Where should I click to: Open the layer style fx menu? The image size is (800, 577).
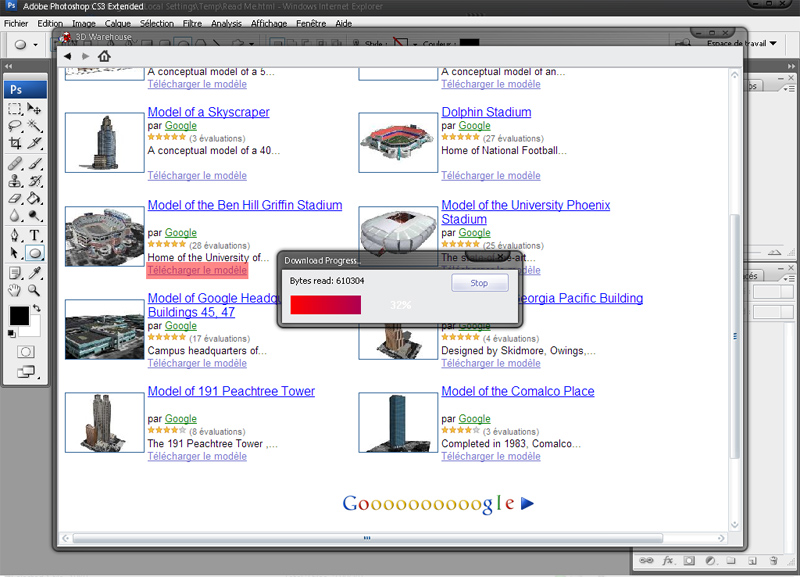coord(667,560)
